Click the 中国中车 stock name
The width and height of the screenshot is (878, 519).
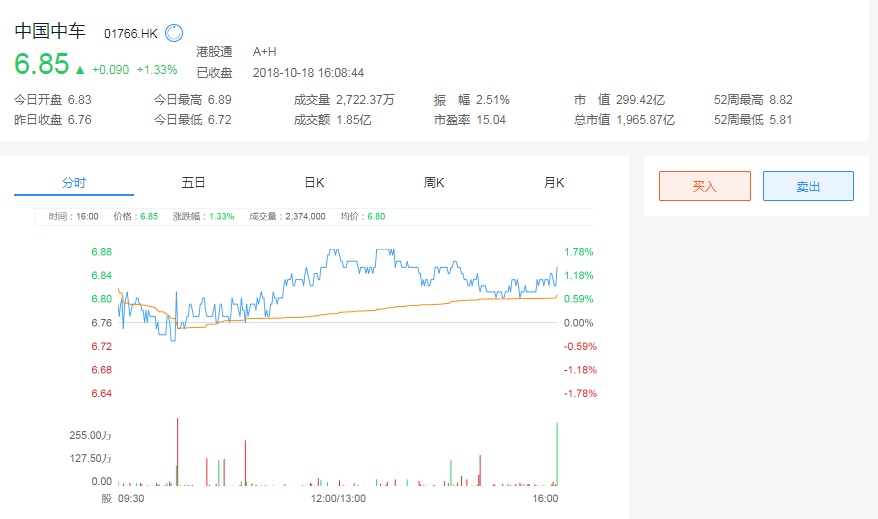(x=50, y=31)
